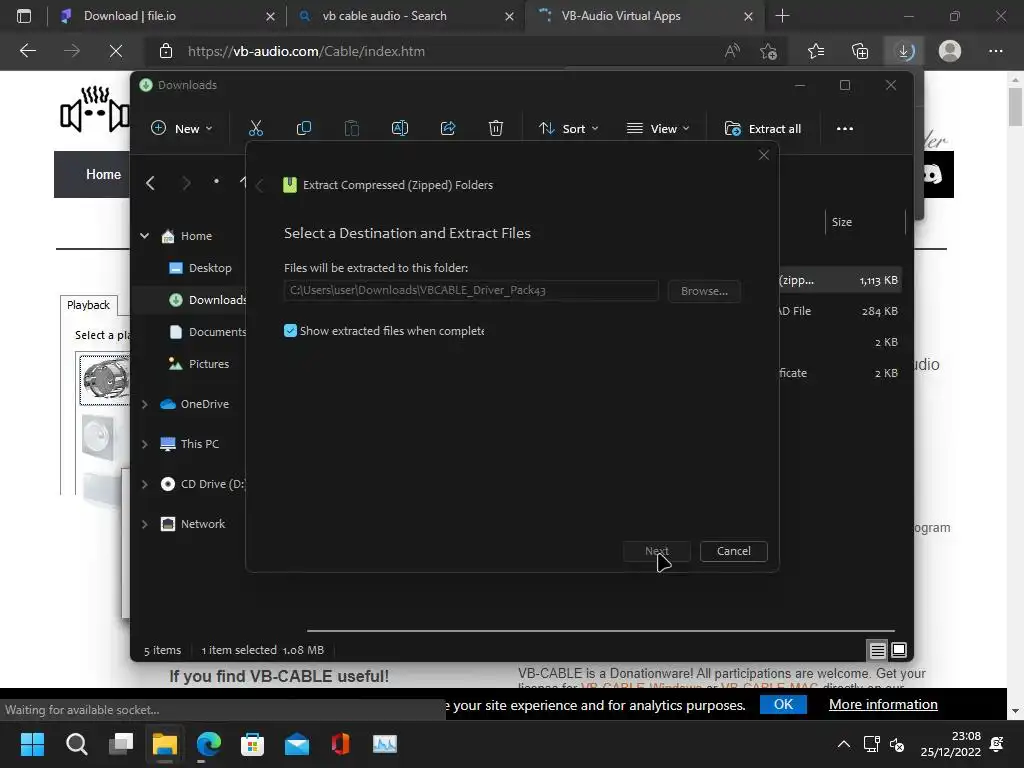Click the Rename icon in the Downloads toolbar
This screenshot has width=1024, height=768.
(400, 128)
